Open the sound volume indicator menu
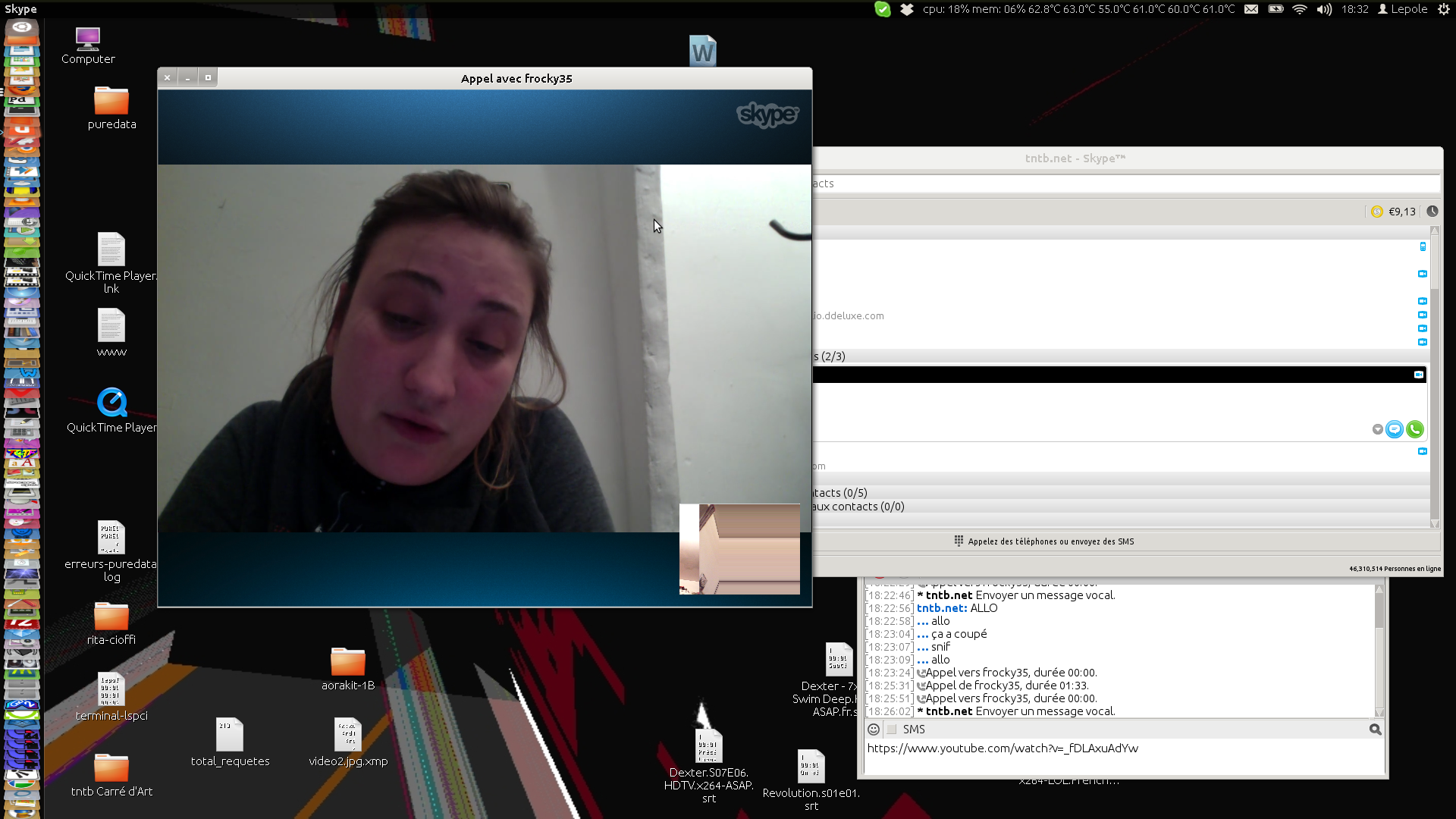This screenshot has width=1456, height=819. [x=1324, y=9]
